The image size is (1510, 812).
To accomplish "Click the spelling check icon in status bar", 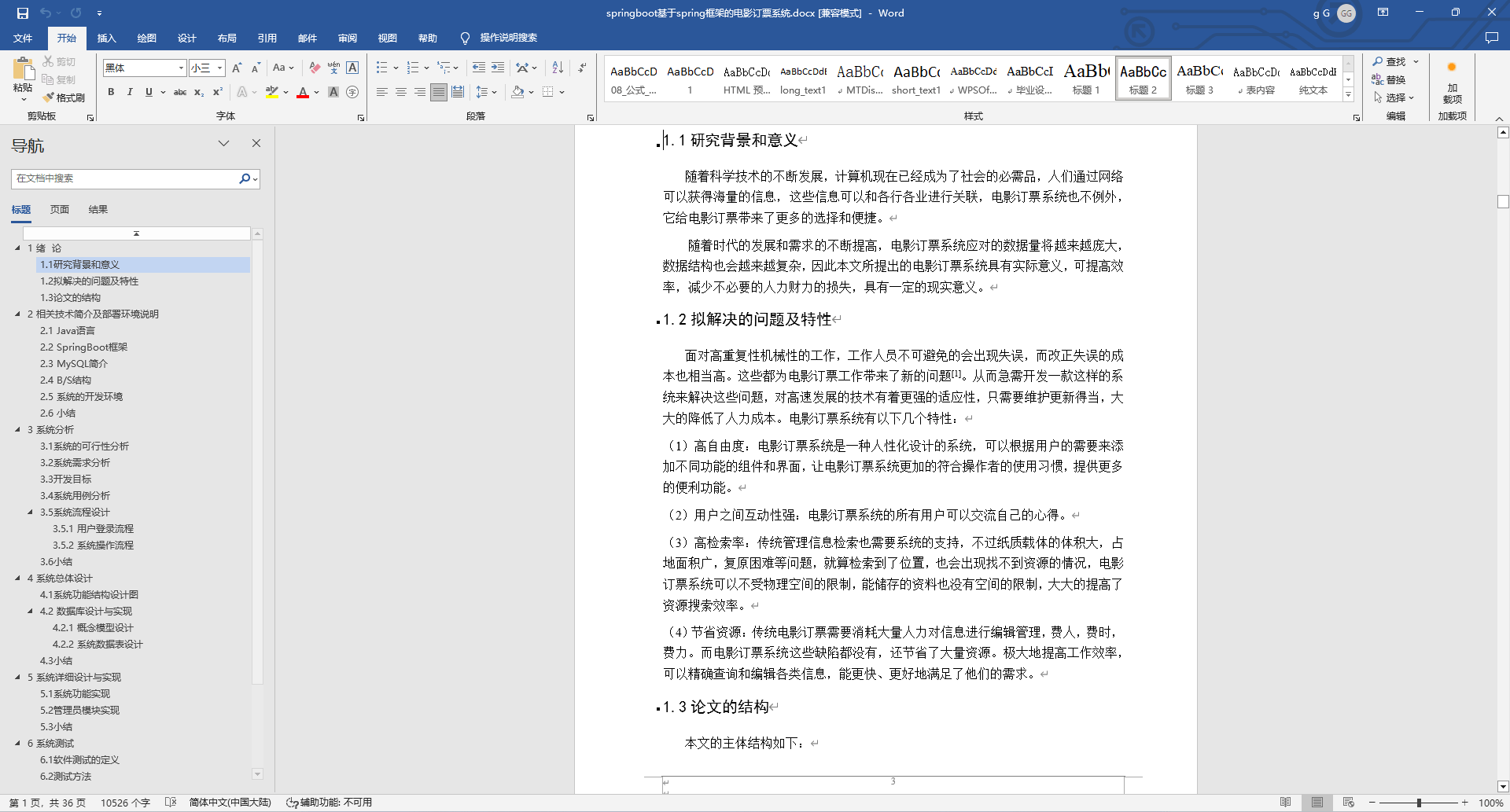I will (x=170, y=803).
